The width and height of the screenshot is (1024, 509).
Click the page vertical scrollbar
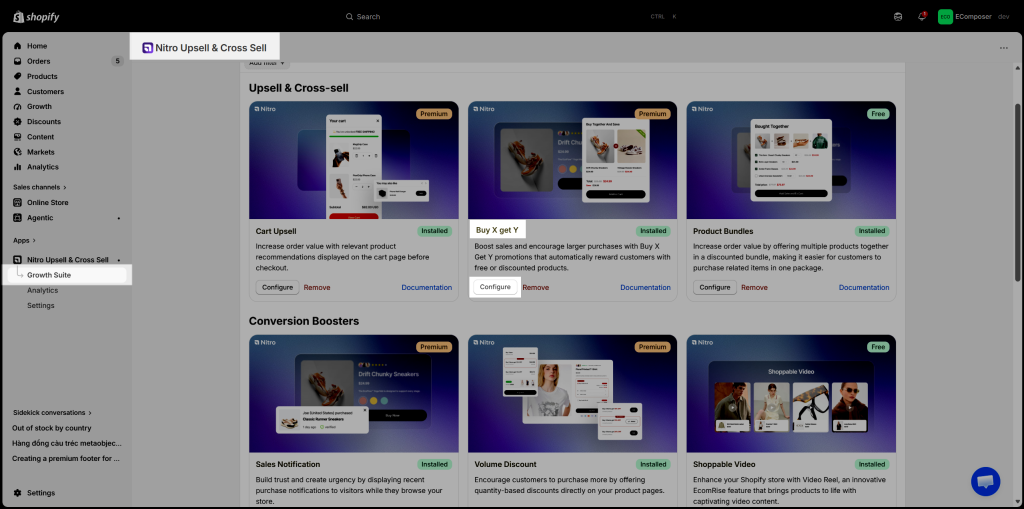1017,193
